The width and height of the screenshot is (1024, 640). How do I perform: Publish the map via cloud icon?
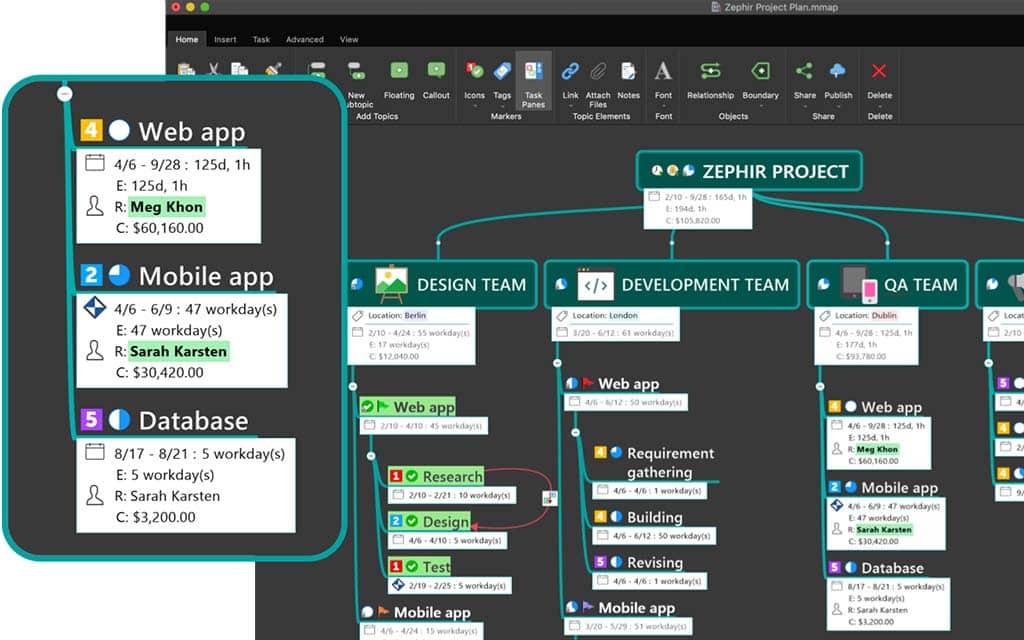coord(838,72)
